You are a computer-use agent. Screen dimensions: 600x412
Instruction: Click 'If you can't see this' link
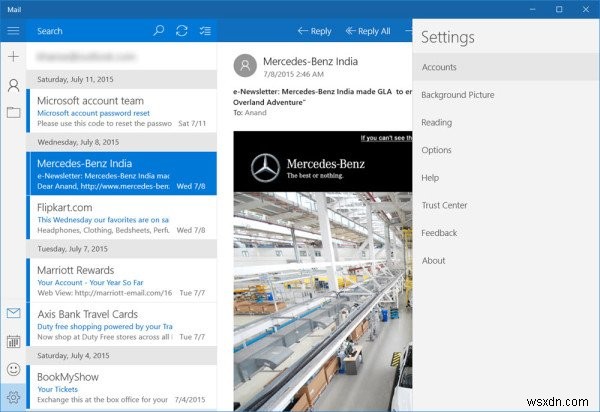(386, 138)
